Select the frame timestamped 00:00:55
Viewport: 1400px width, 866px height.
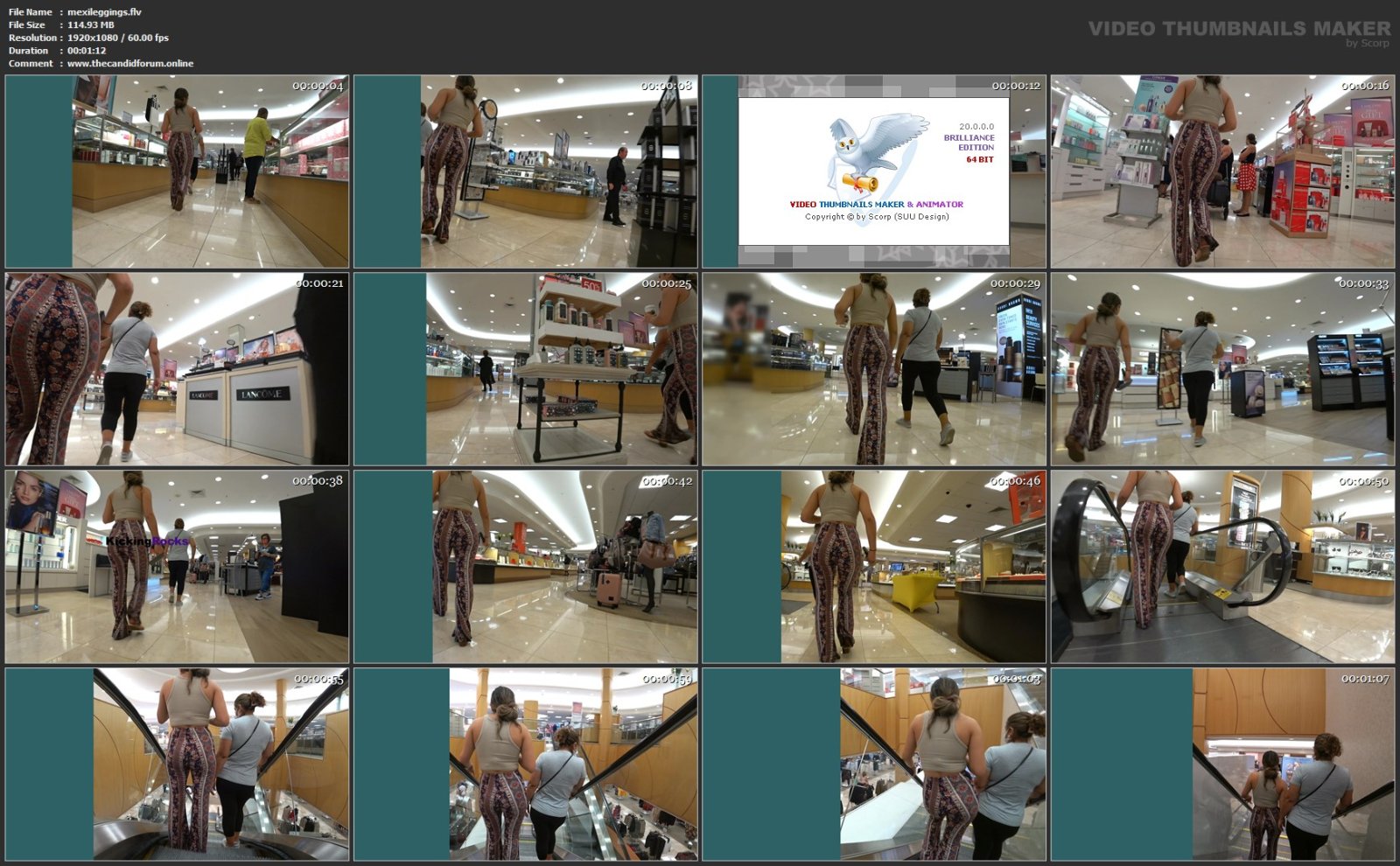177,765
